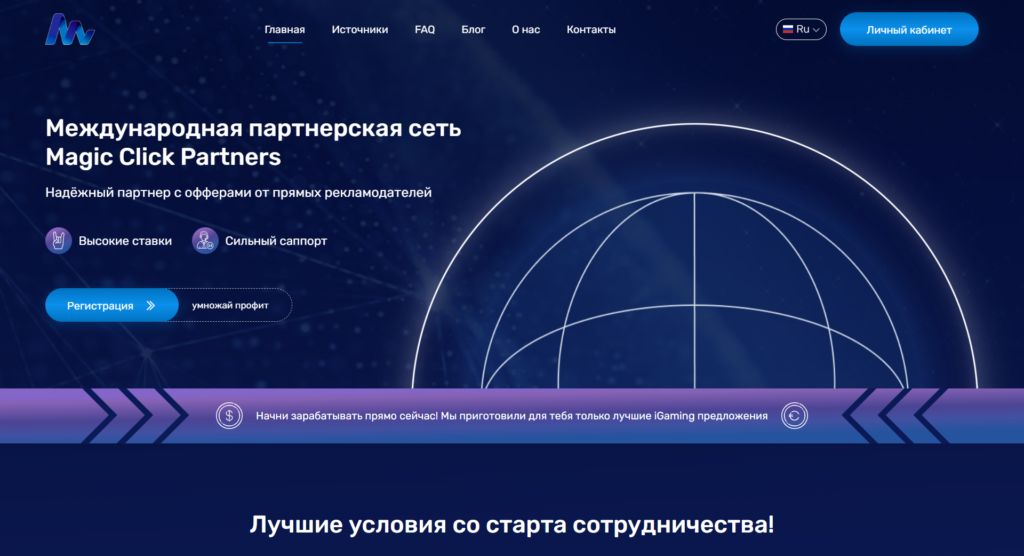Click the Международная партнерская сеть heading
The height and width of the screenshot is (556, 1024).
pos(253,142)
